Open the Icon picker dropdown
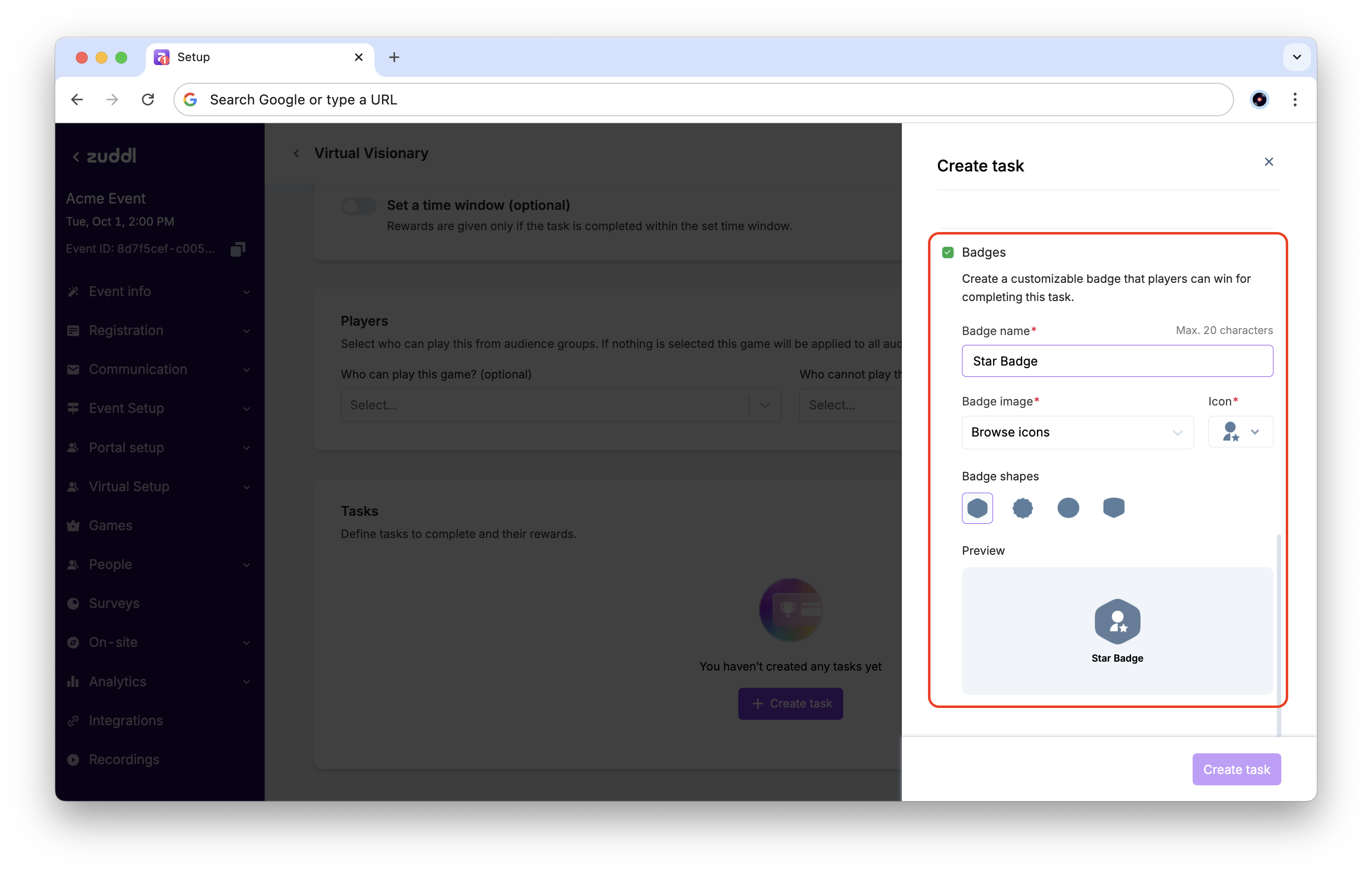 point(1240,432)
